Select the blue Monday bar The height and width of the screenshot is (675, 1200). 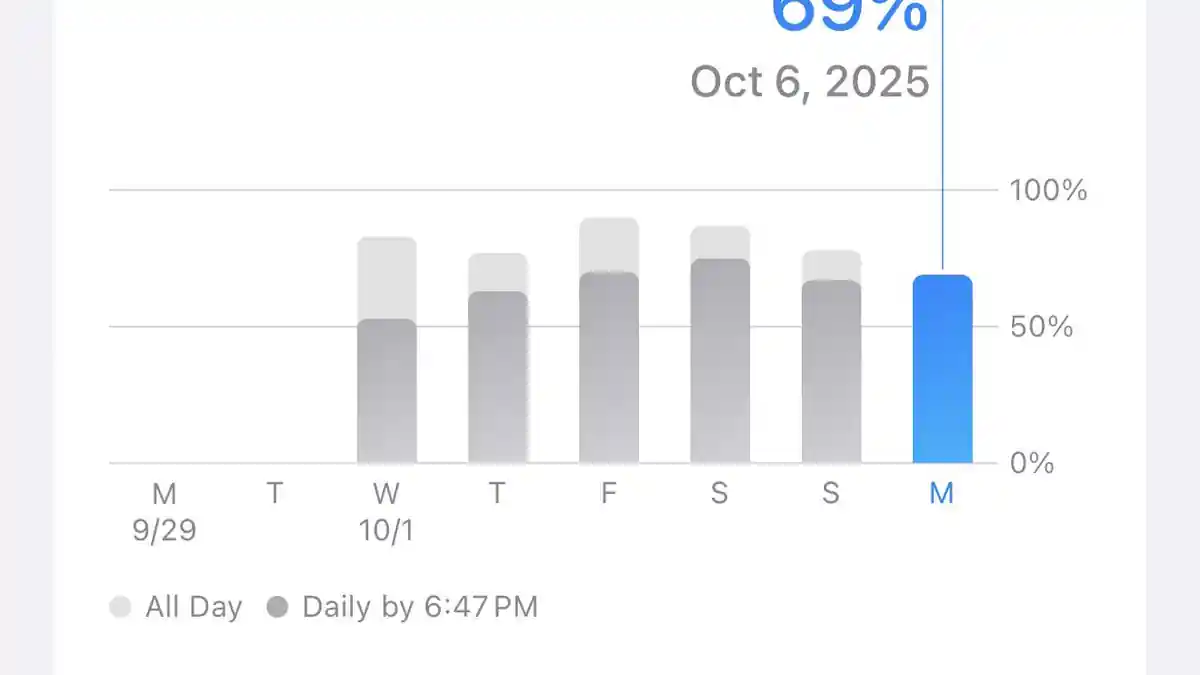(942, 370)
